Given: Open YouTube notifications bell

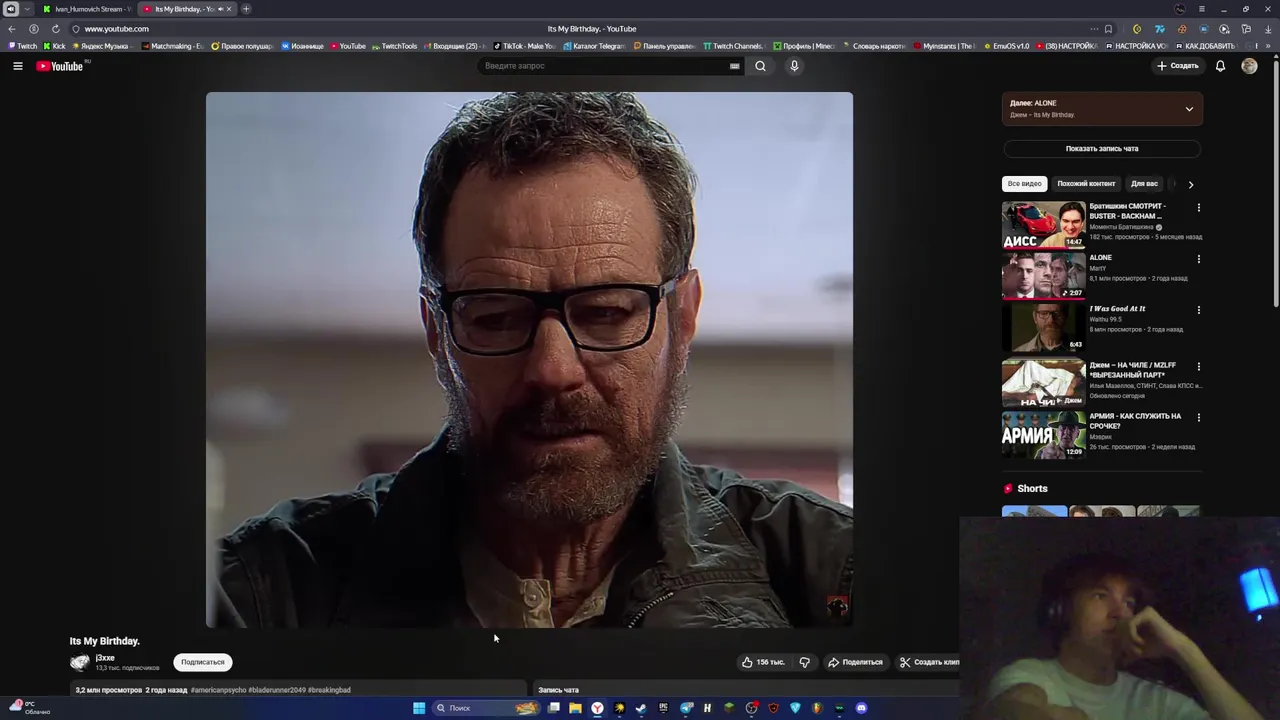Looking at the screenshot, I should (x=1220, y=66).
